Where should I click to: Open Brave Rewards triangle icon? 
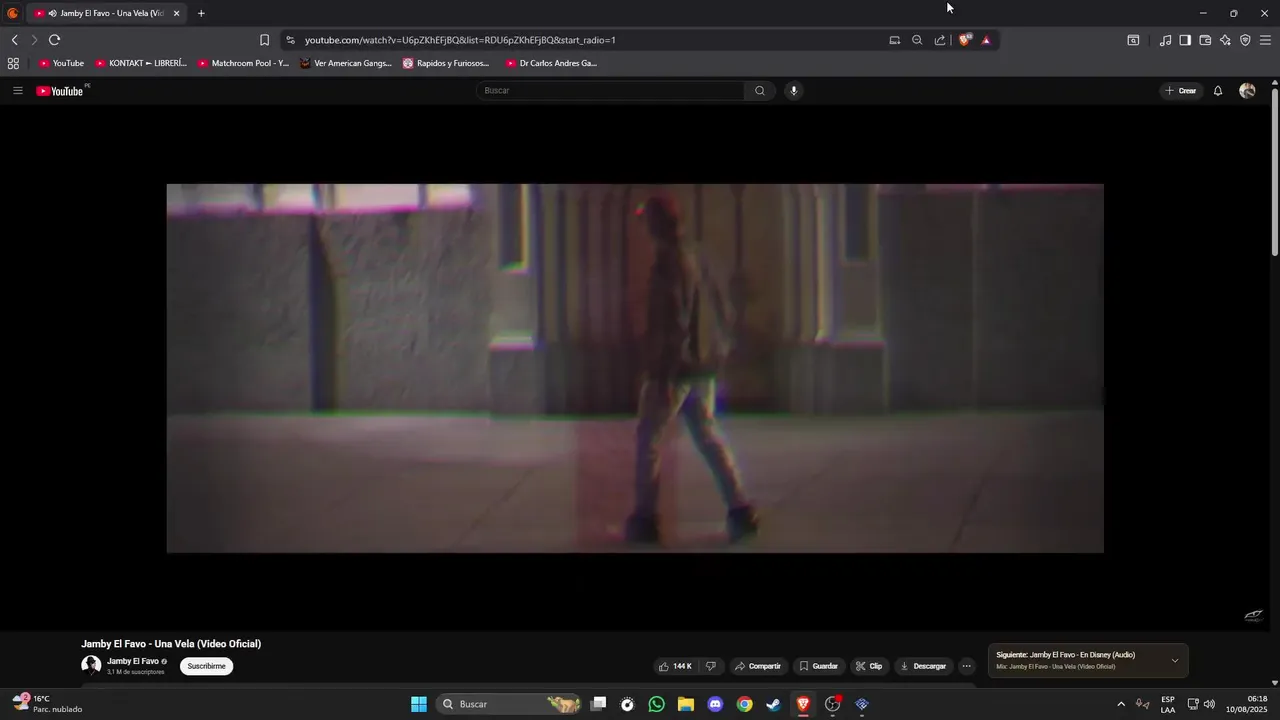[986, 40]
